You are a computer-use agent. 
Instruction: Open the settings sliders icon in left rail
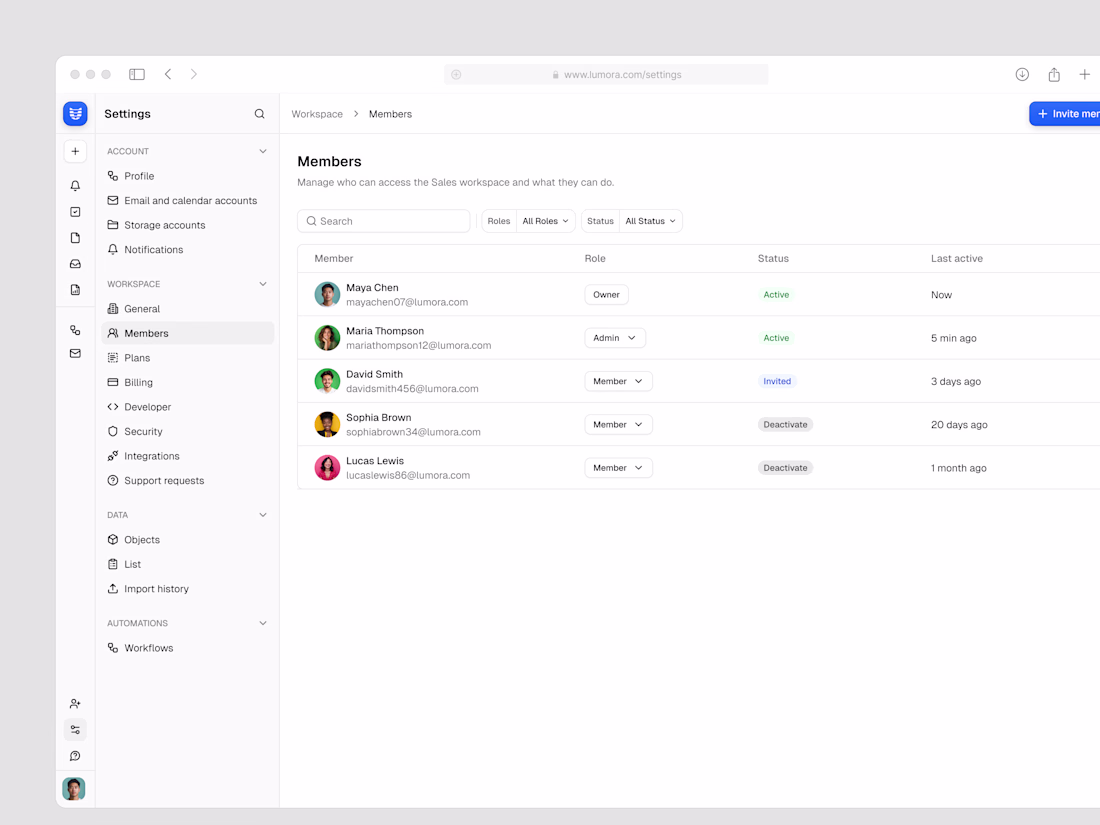(x=75, y=730)
